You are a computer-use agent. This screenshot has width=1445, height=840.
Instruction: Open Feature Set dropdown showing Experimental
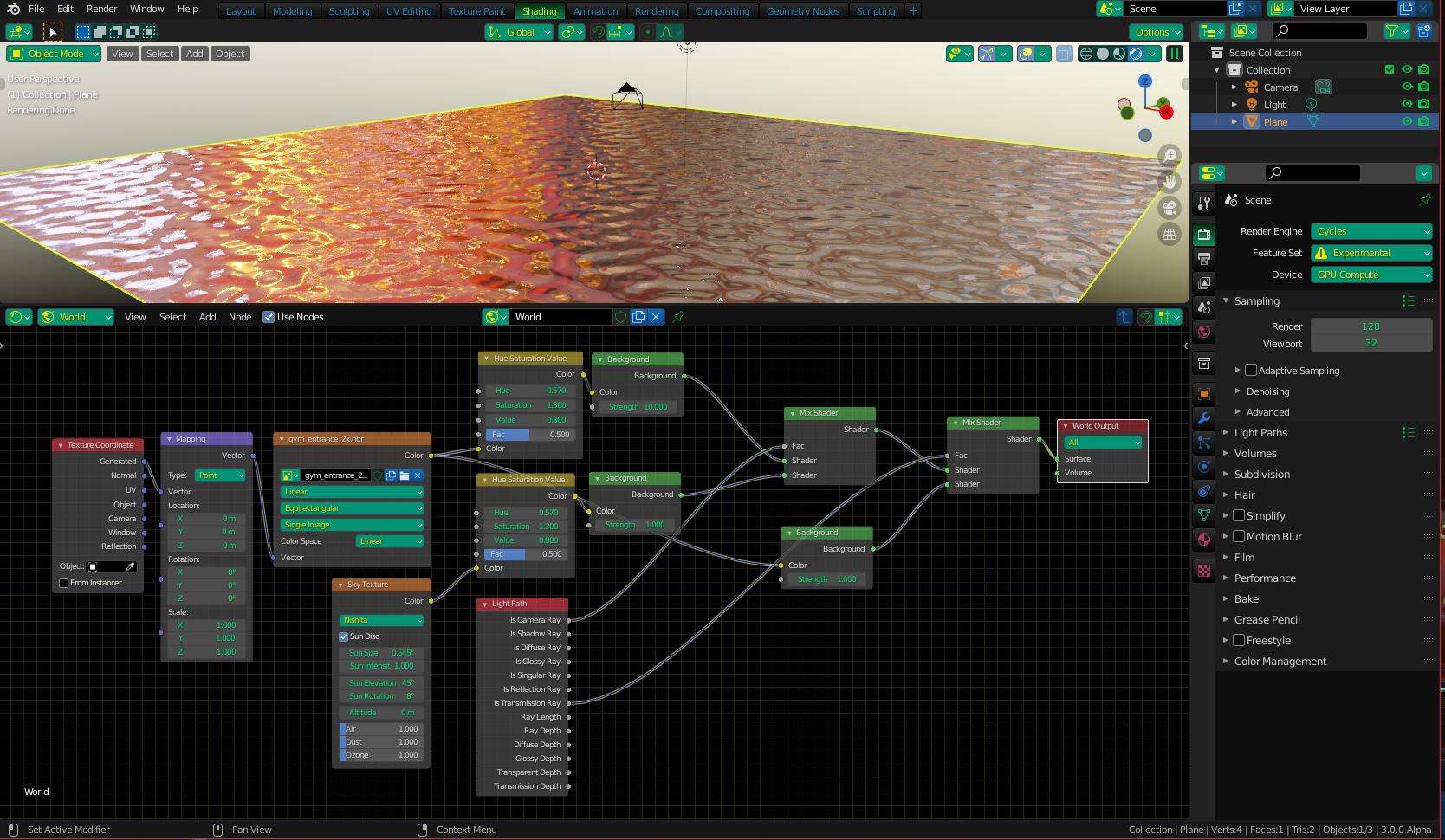click(x=1371, y=253)
